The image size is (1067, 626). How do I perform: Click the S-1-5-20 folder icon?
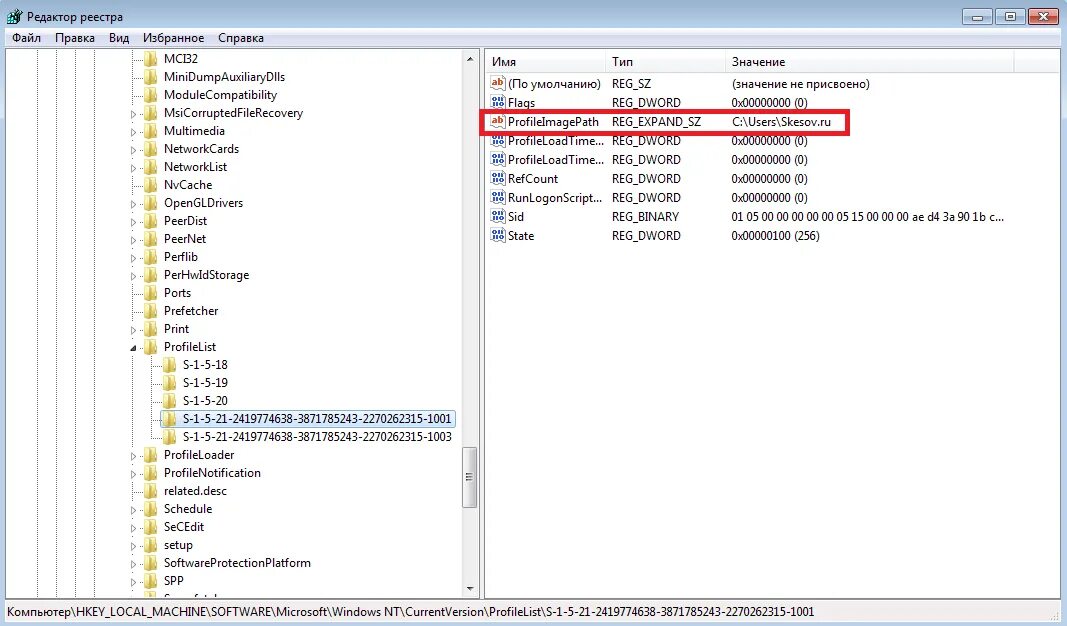click(x=169, y=400)
